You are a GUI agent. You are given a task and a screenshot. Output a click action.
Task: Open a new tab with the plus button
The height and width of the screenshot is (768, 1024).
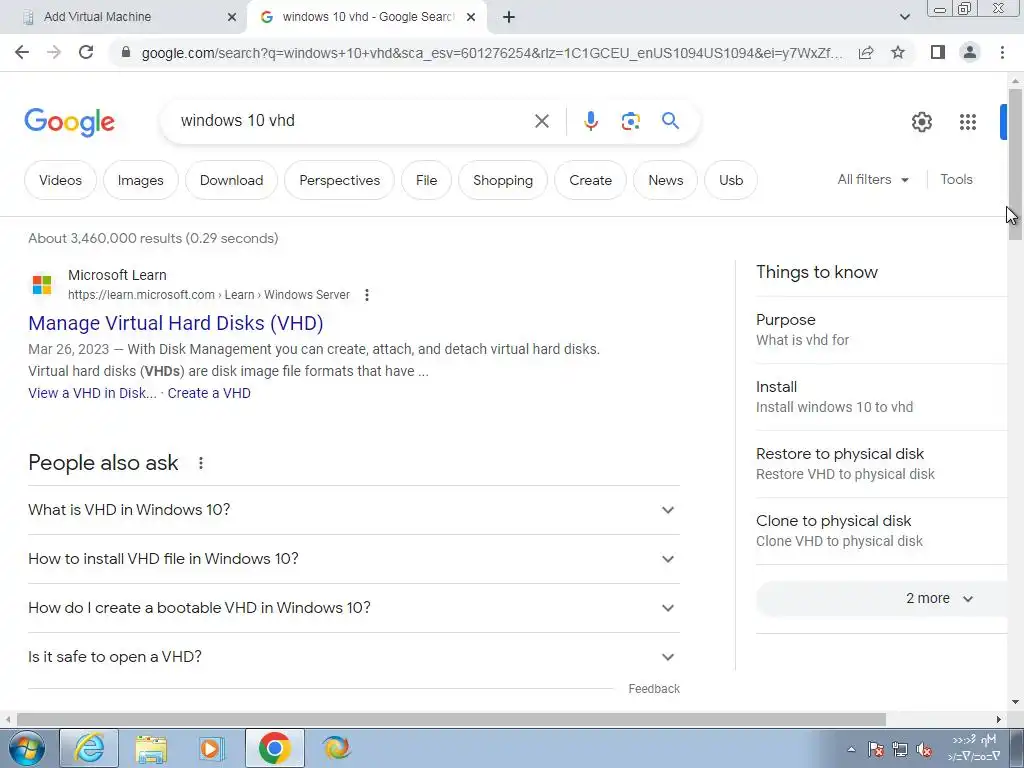[x=509, y=18]
